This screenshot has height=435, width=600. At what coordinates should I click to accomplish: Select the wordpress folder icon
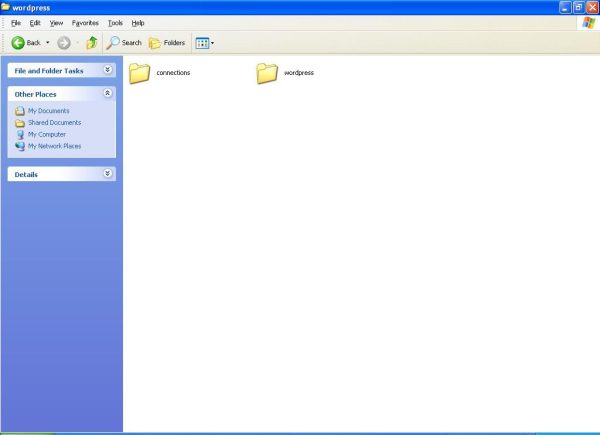point(267,73)
